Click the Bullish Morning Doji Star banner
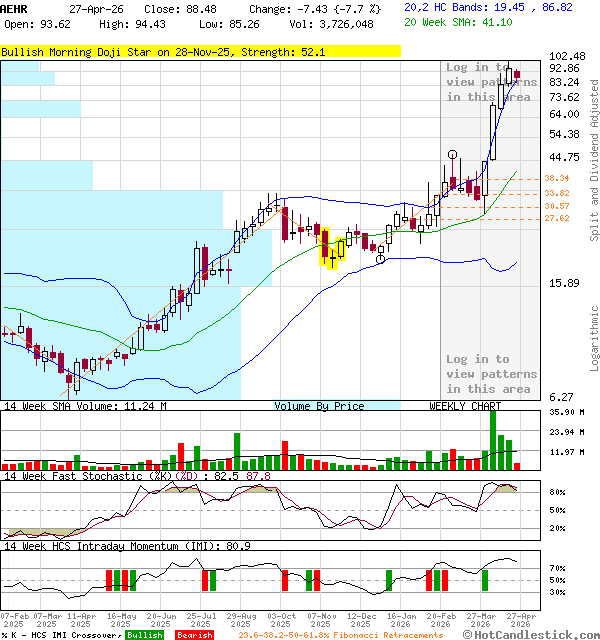600x640 pixels. pyautogui.click(x=200, y=50)
